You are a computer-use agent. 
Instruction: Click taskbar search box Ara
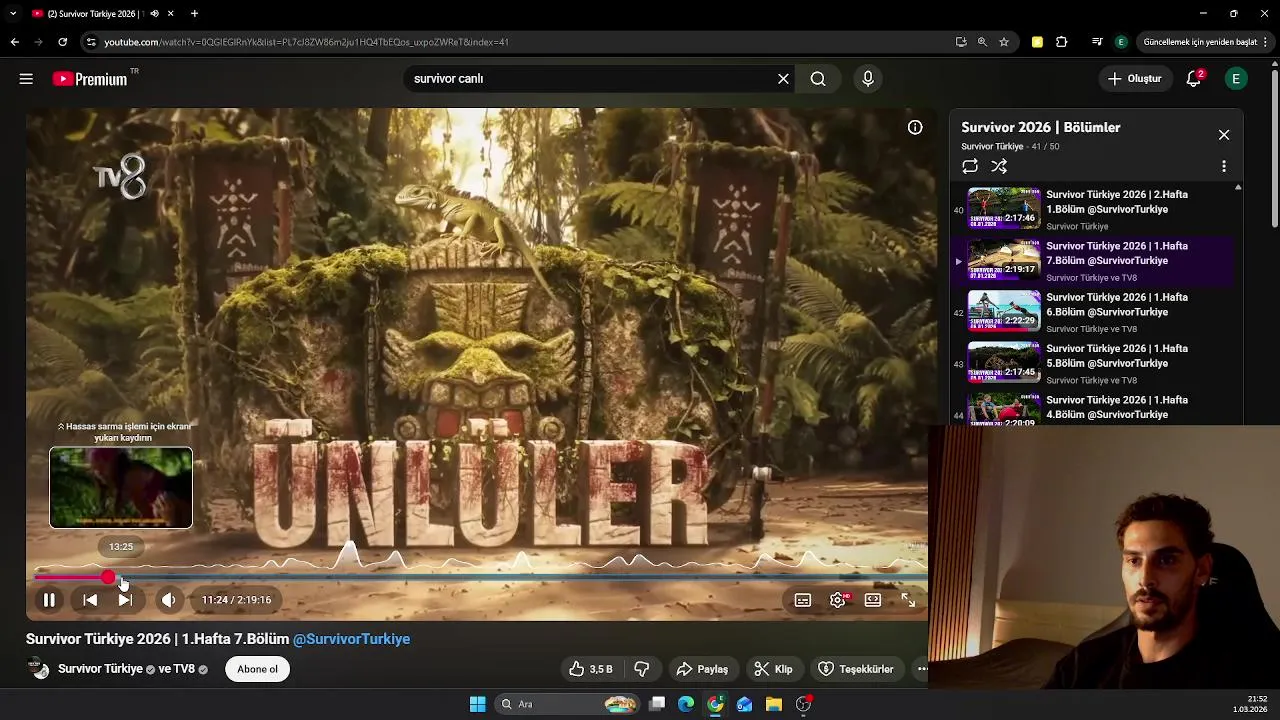(x=567, y=704)
